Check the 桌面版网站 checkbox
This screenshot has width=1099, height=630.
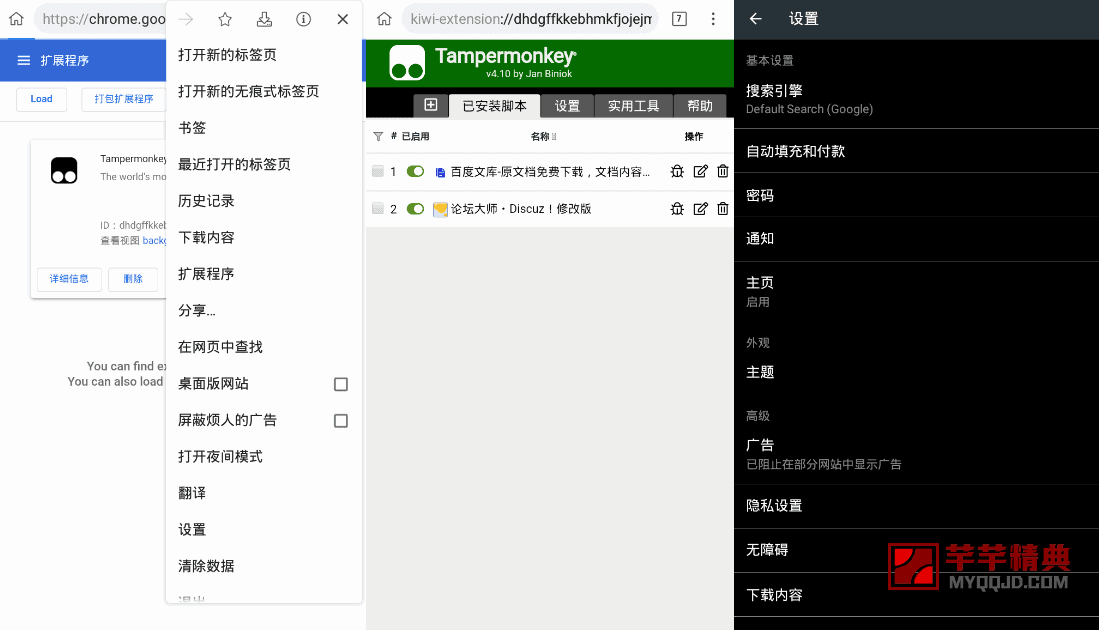[341, 384]
